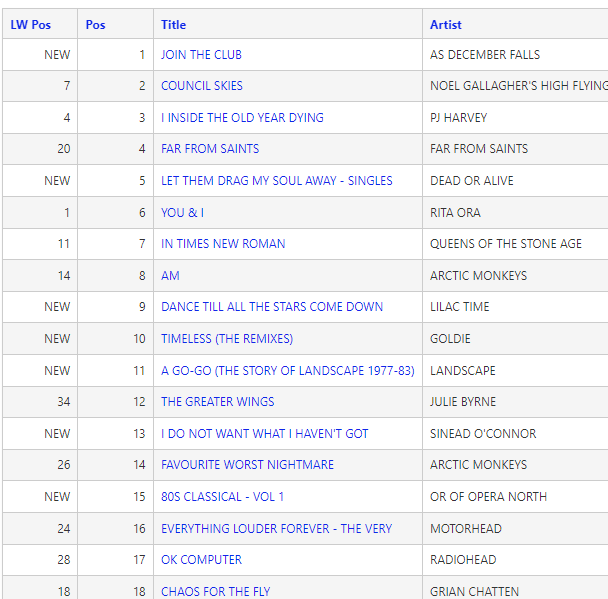Open 'DANCE TILL ALL THE STARS COME DOWN'
This screenshot has width=608, height=599.
coord(272,307)
